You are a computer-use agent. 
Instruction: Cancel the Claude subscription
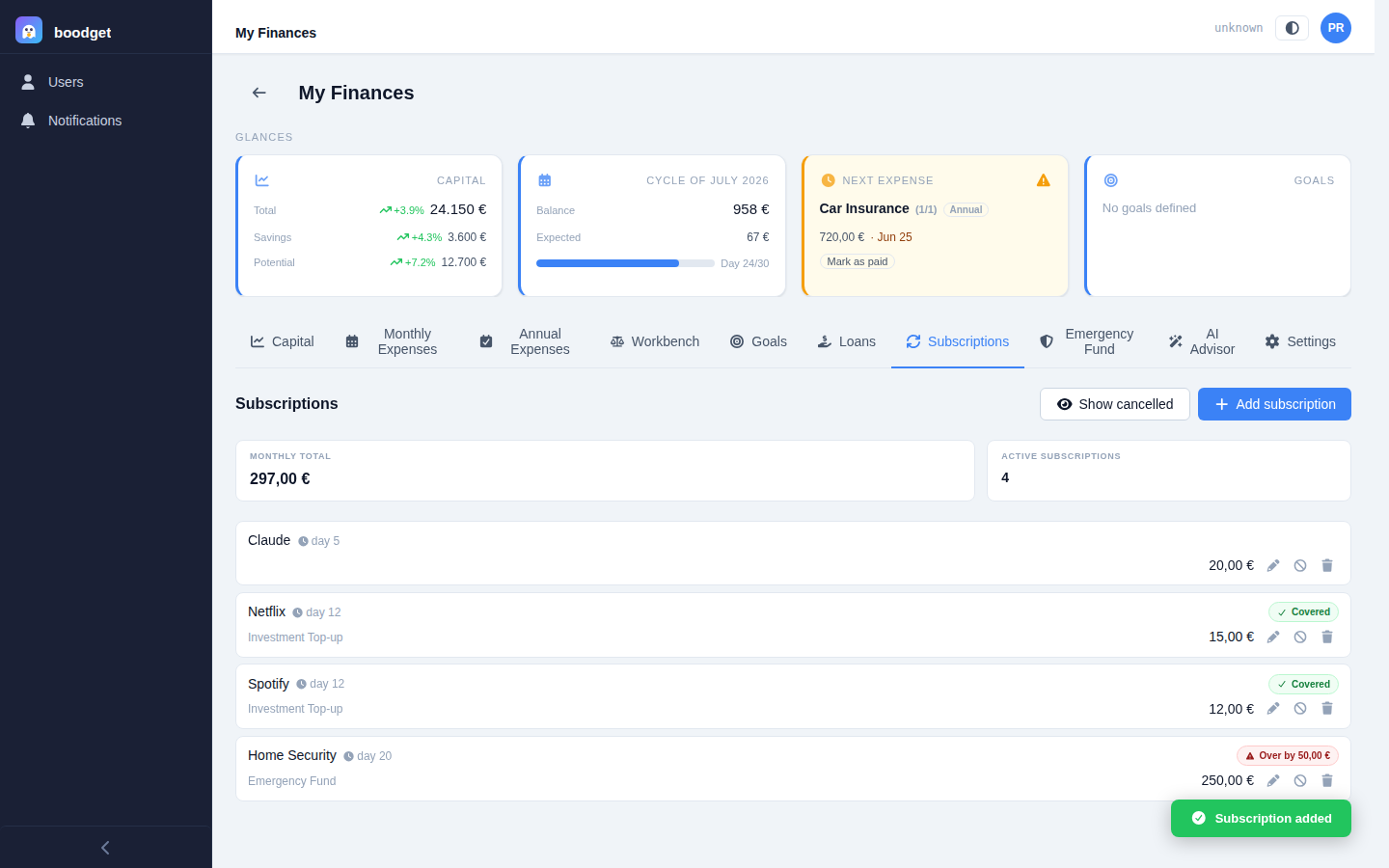pyautogui.click(x=1300, y=566)
